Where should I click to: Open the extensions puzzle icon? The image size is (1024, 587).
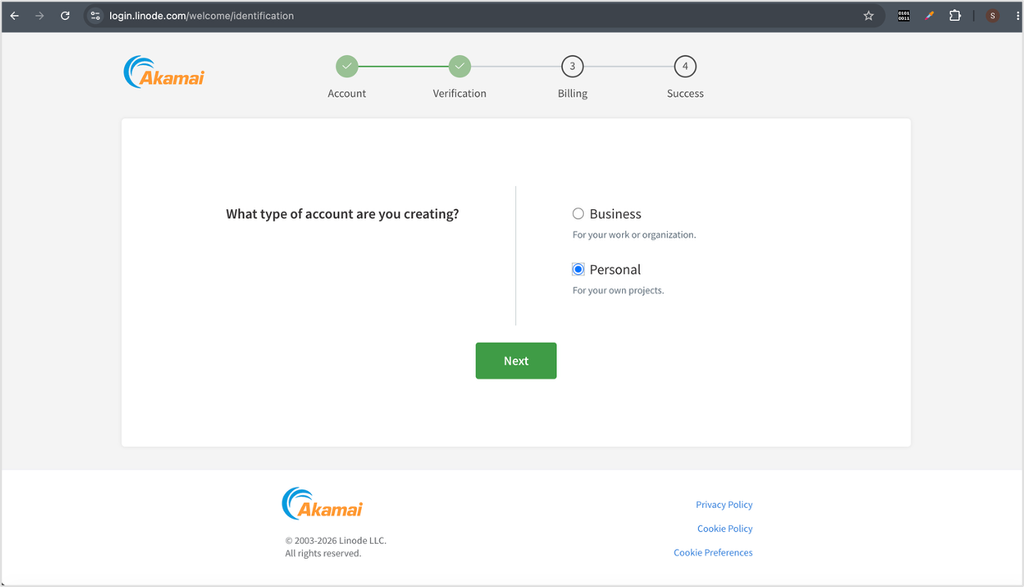click(x=955, y=16)
